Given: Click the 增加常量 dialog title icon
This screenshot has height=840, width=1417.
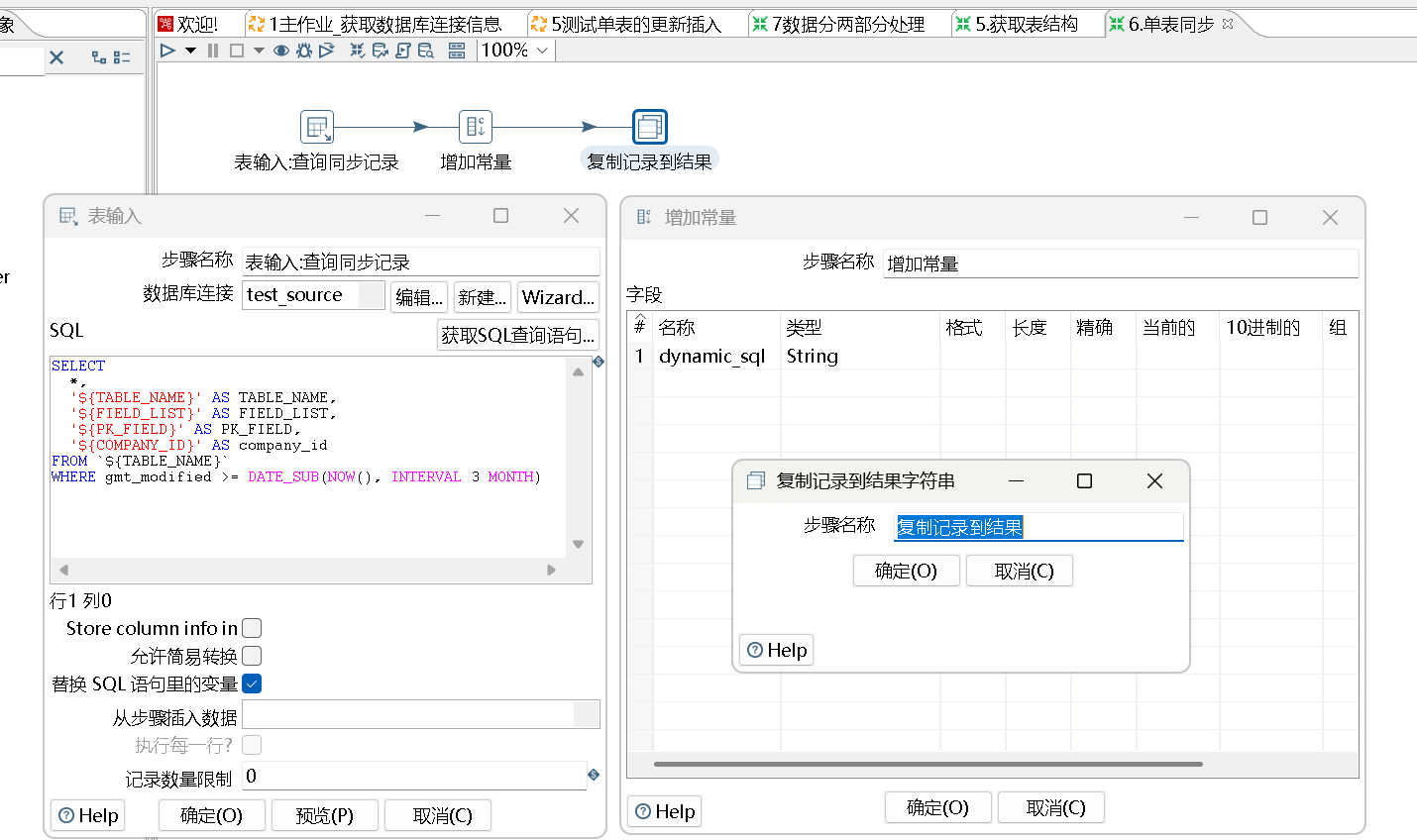Looking at the screenshot, I should tap(644, 217).
